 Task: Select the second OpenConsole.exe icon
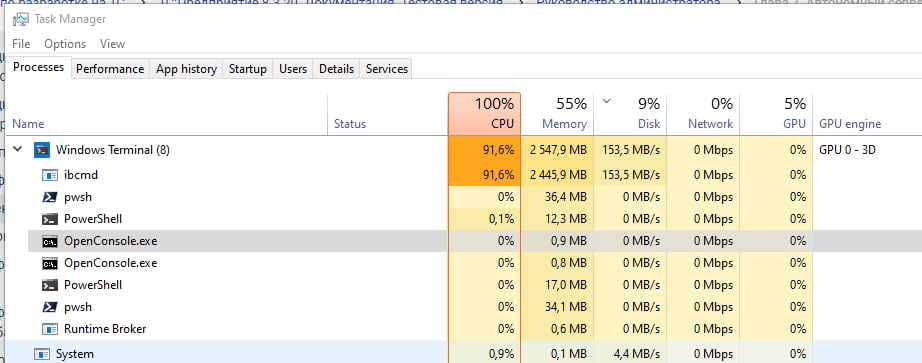tap(50, 263)
